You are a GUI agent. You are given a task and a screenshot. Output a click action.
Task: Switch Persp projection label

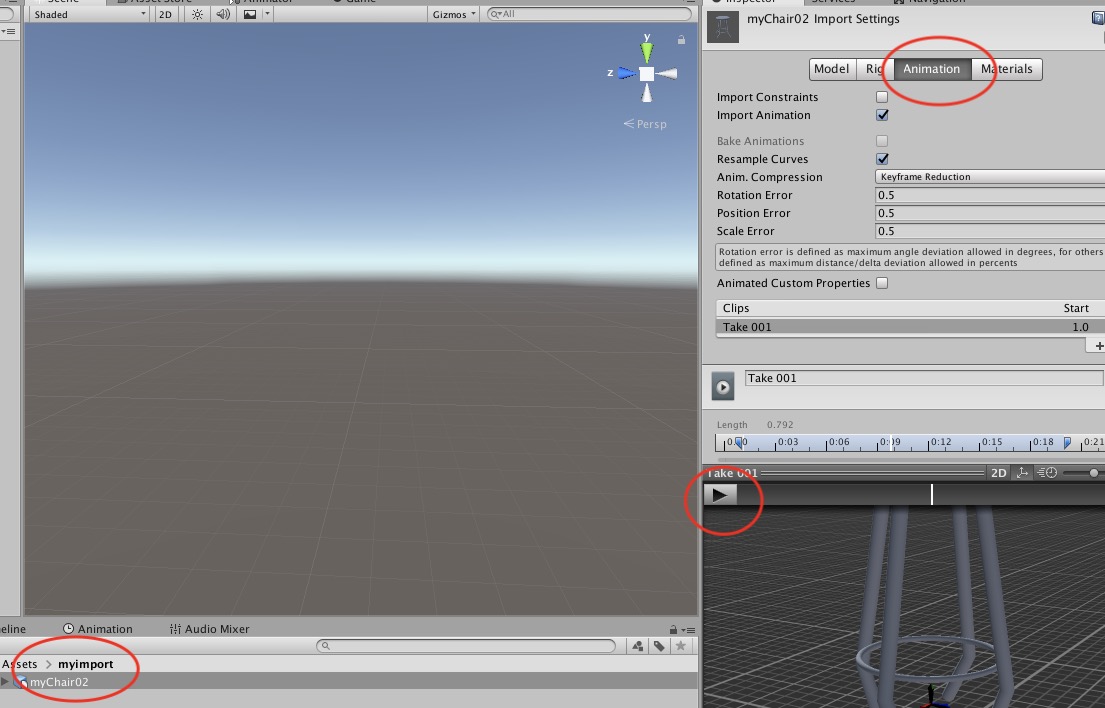[646, 124]
